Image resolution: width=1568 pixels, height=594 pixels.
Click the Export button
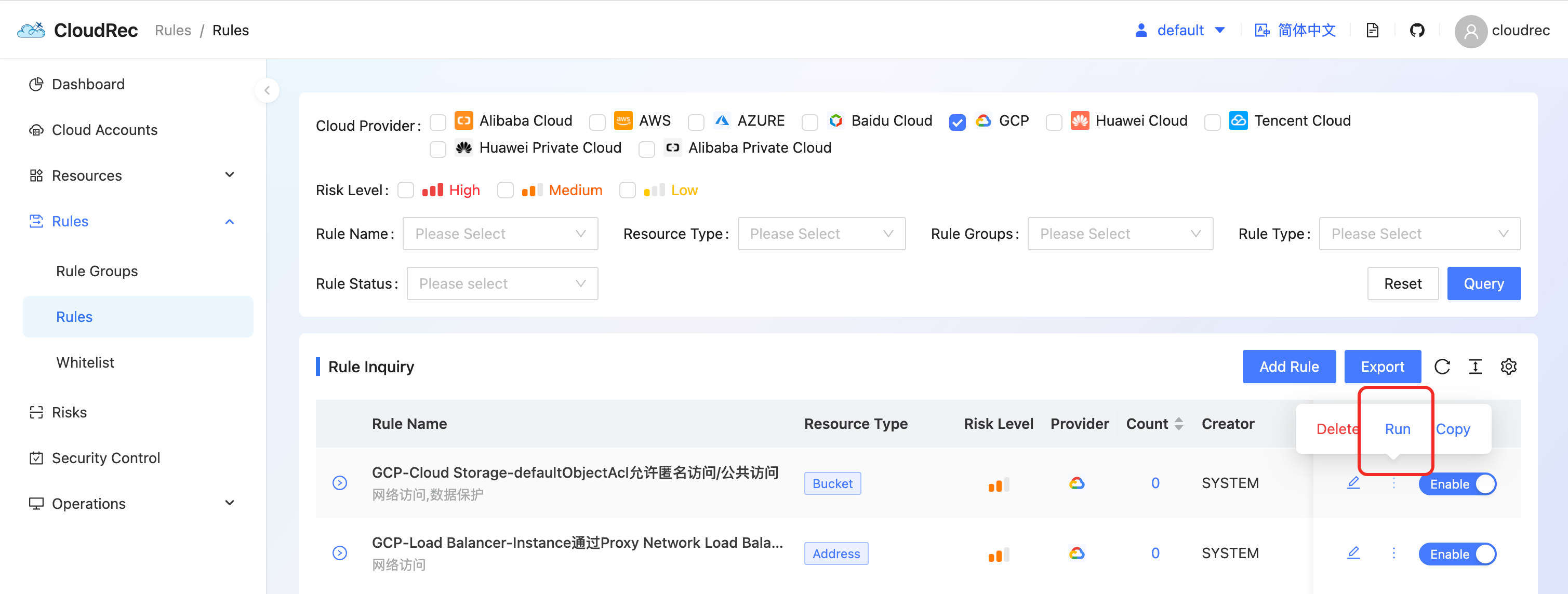pyautogui.click(x=1383, y=367)
